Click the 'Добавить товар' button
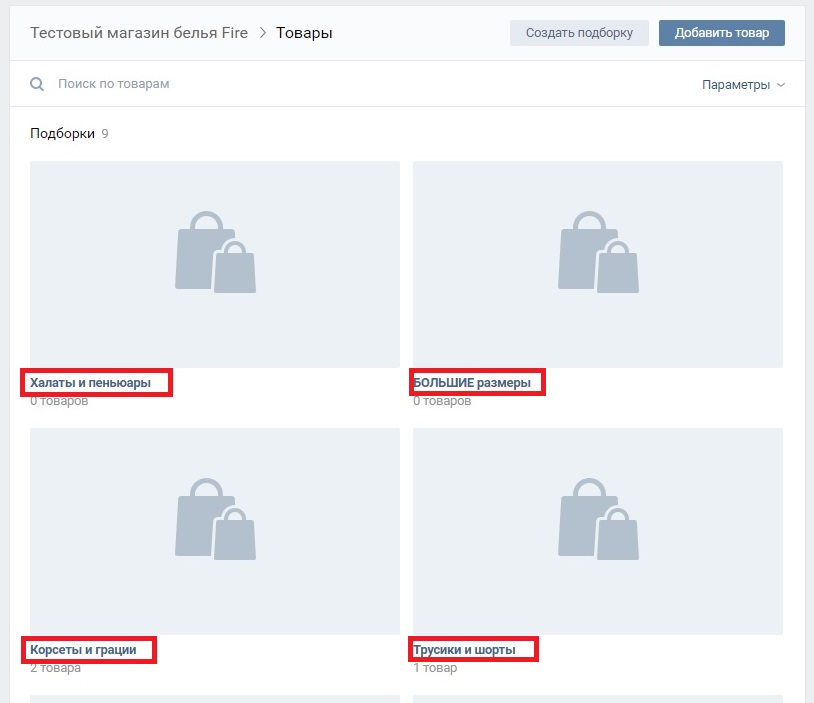The width and height of the screenshot is (814, 703). pos(722,33)
